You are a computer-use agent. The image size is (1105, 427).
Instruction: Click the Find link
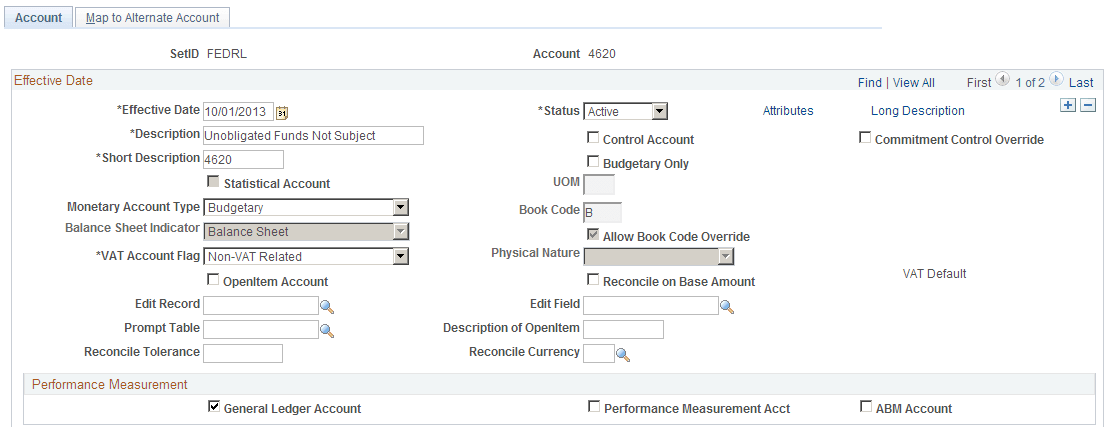tap(870, 82)
